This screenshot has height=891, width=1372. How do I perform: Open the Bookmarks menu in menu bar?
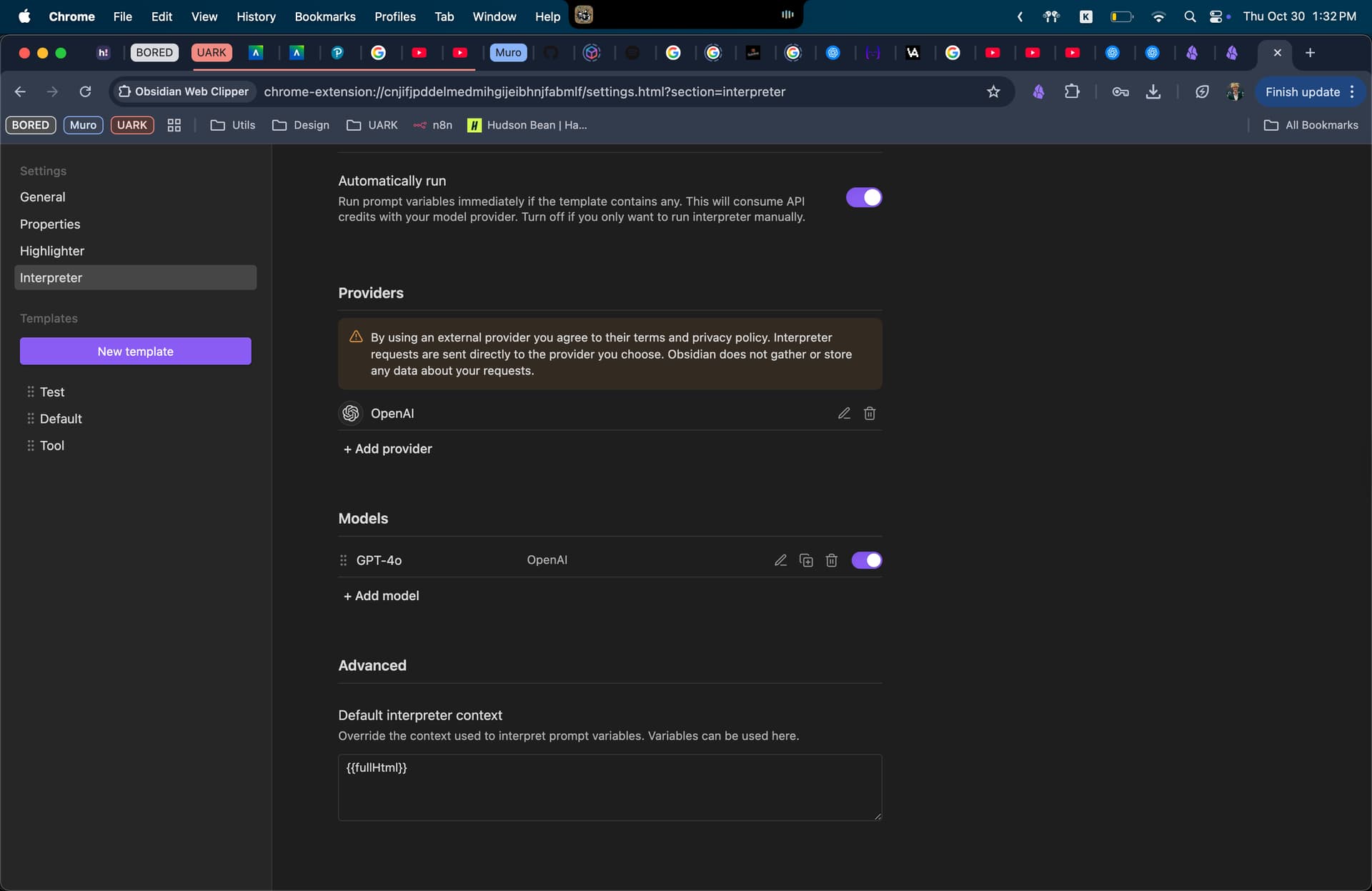click(324, 16)
